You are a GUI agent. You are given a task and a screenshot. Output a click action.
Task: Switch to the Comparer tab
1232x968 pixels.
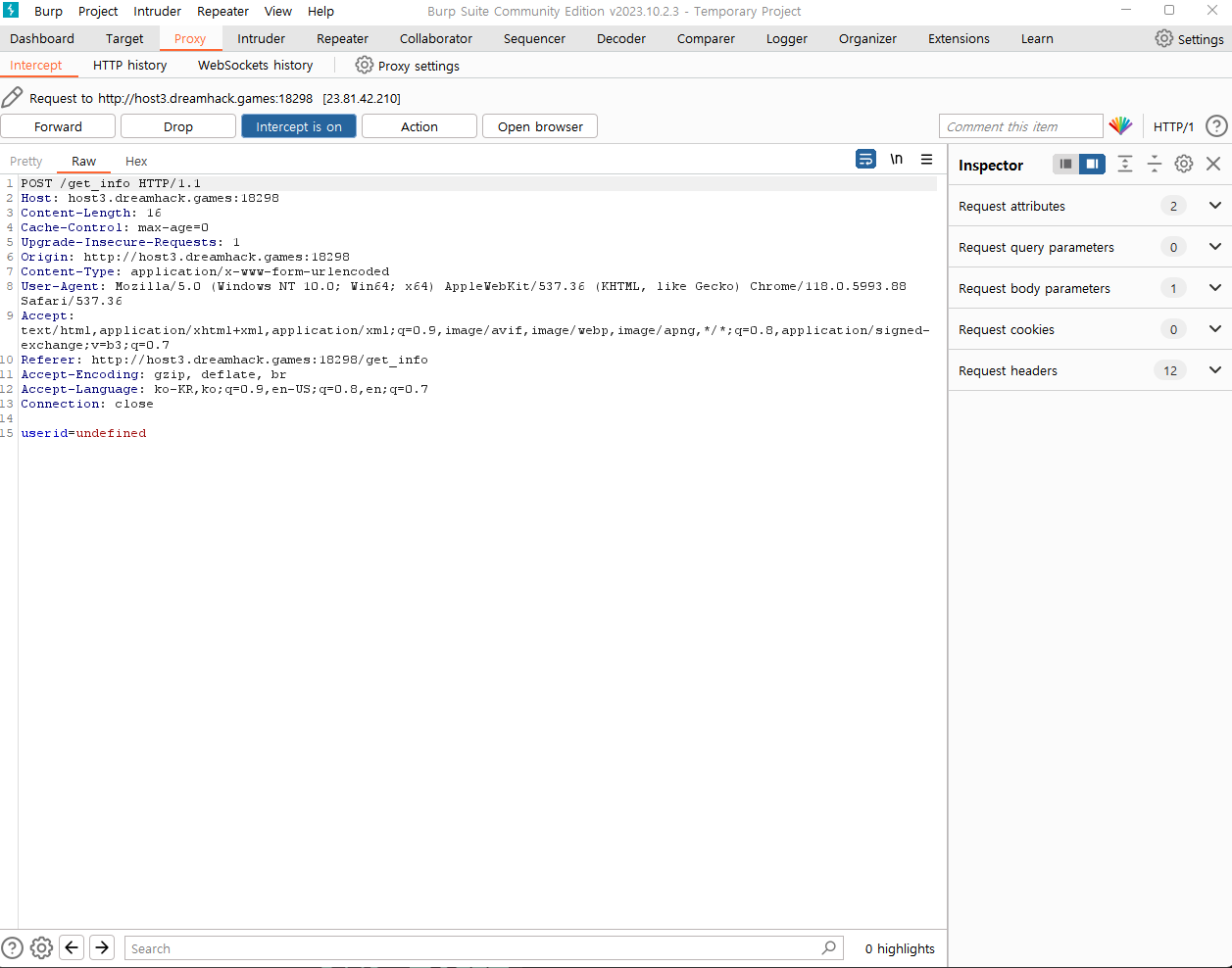pos(706,38)
